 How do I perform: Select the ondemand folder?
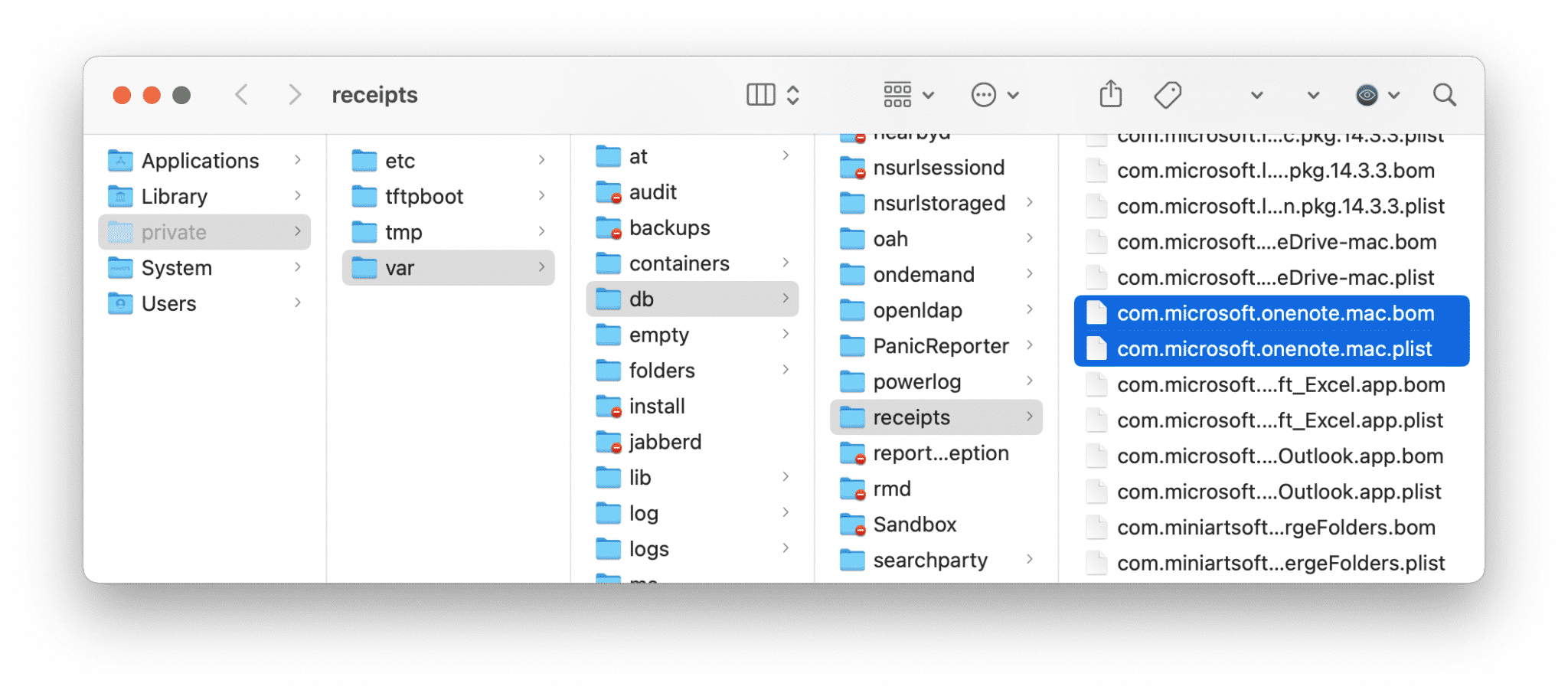click(936, 275)
